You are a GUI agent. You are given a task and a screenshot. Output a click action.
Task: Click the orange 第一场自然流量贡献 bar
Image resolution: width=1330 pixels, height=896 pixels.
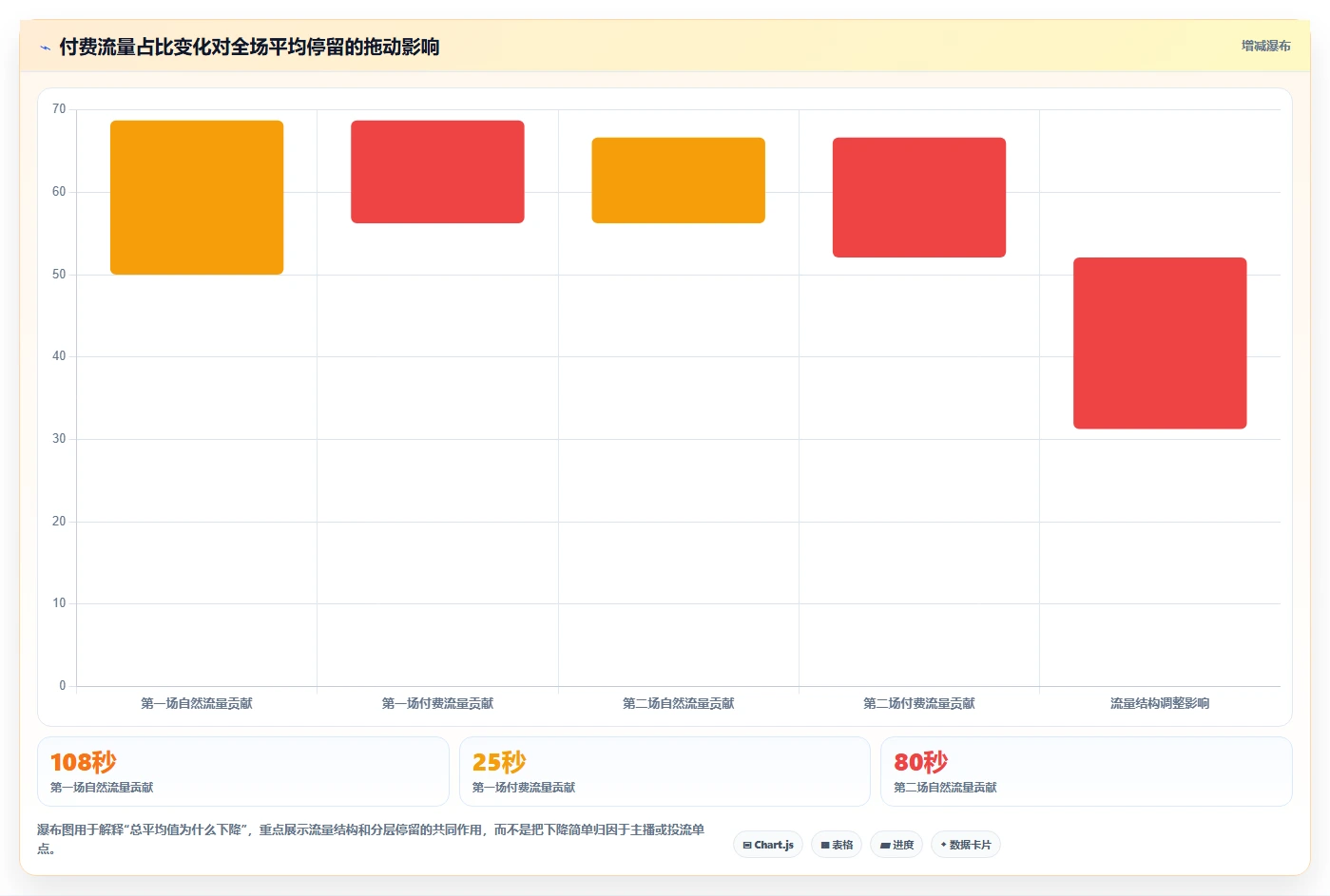pos(197,198)
